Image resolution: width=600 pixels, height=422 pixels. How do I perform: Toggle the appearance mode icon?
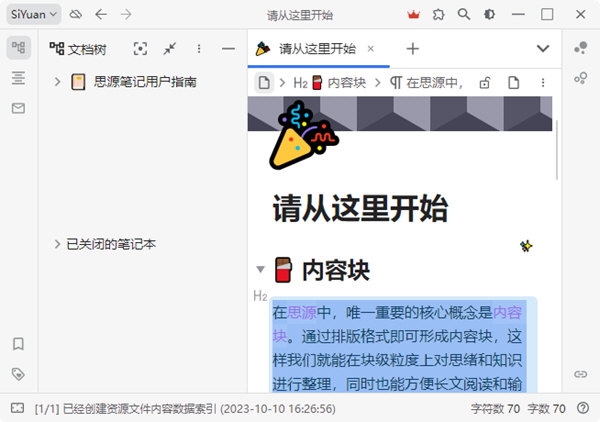tap(489, 15)
